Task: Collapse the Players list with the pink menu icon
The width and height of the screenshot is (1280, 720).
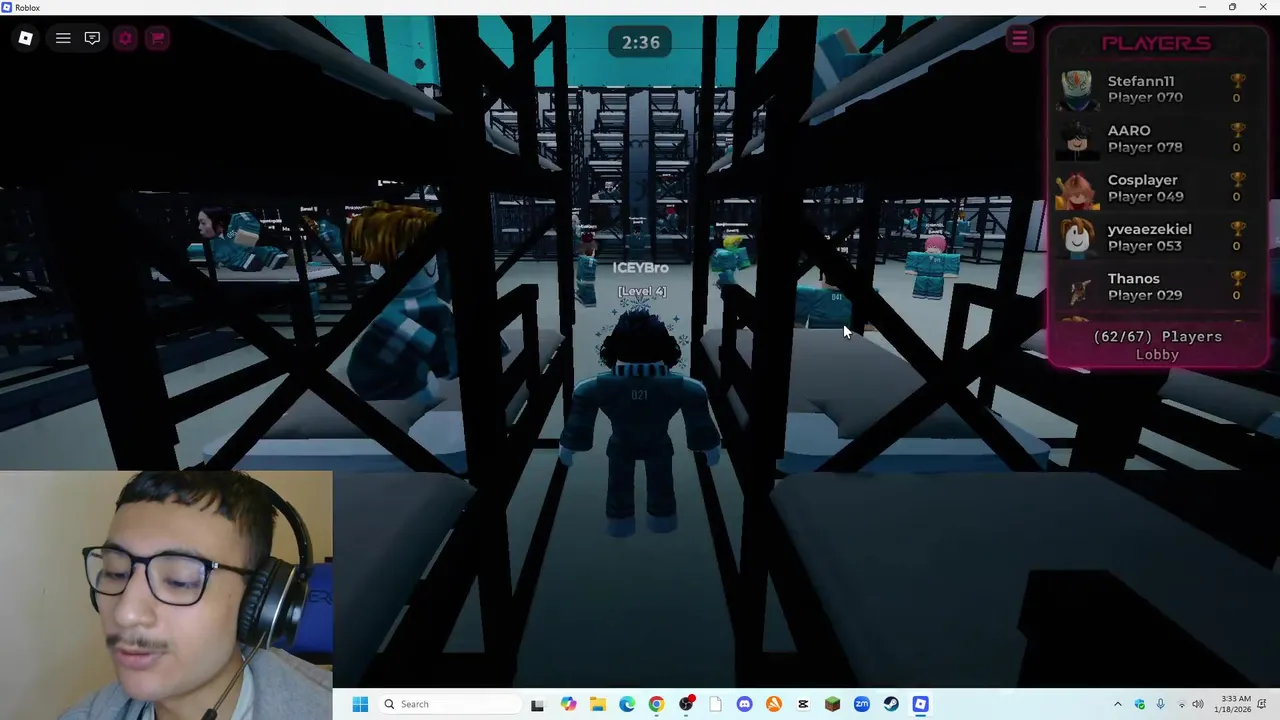Action: click(1019, 39)
